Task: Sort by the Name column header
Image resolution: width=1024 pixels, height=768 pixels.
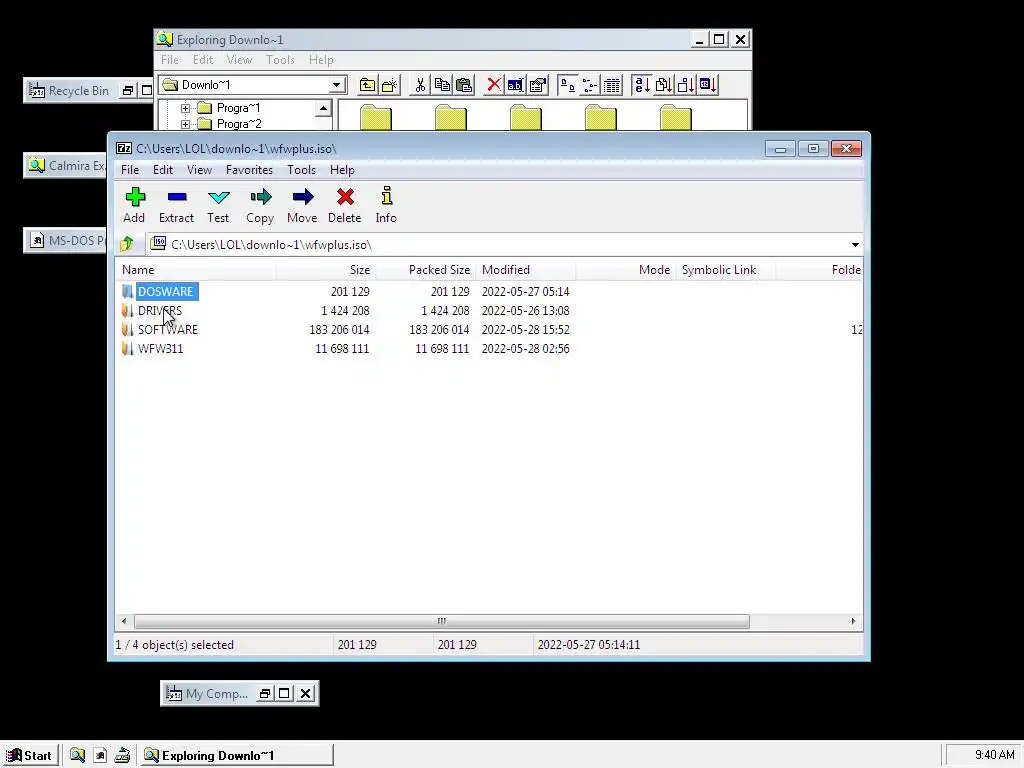Action: [x=195, y=270]
